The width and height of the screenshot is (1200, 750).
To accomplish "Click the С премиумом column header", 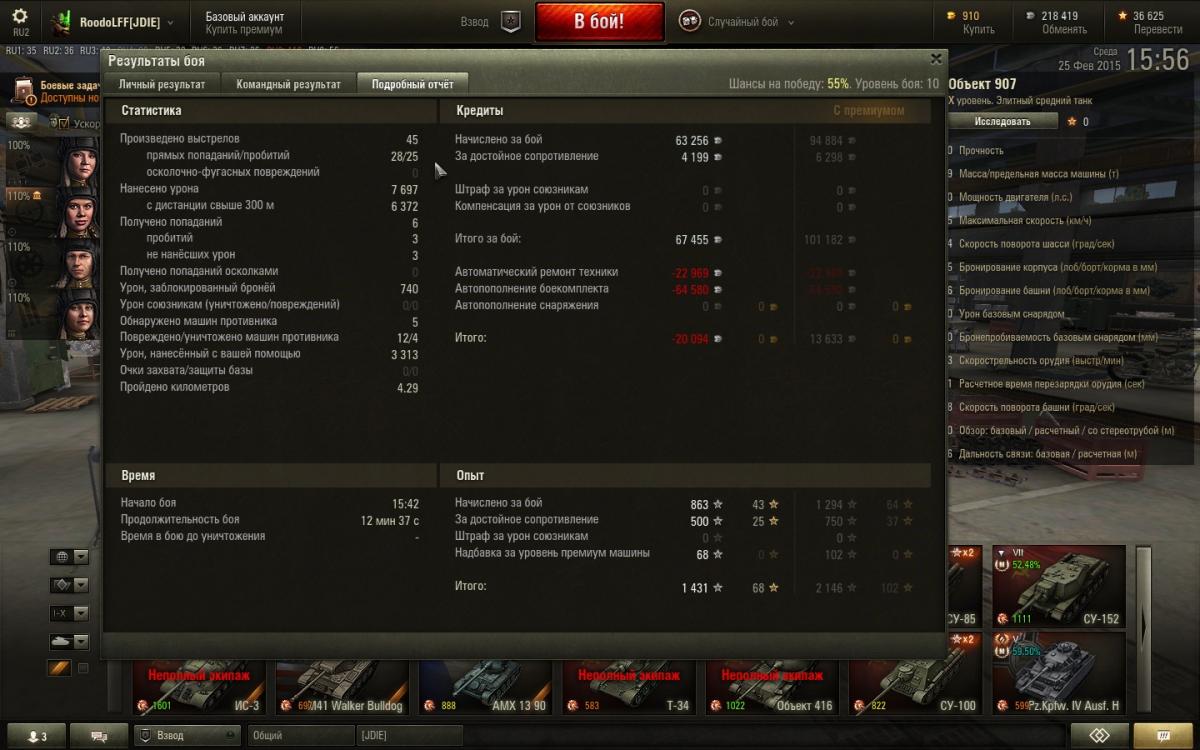I will point(868,111).
